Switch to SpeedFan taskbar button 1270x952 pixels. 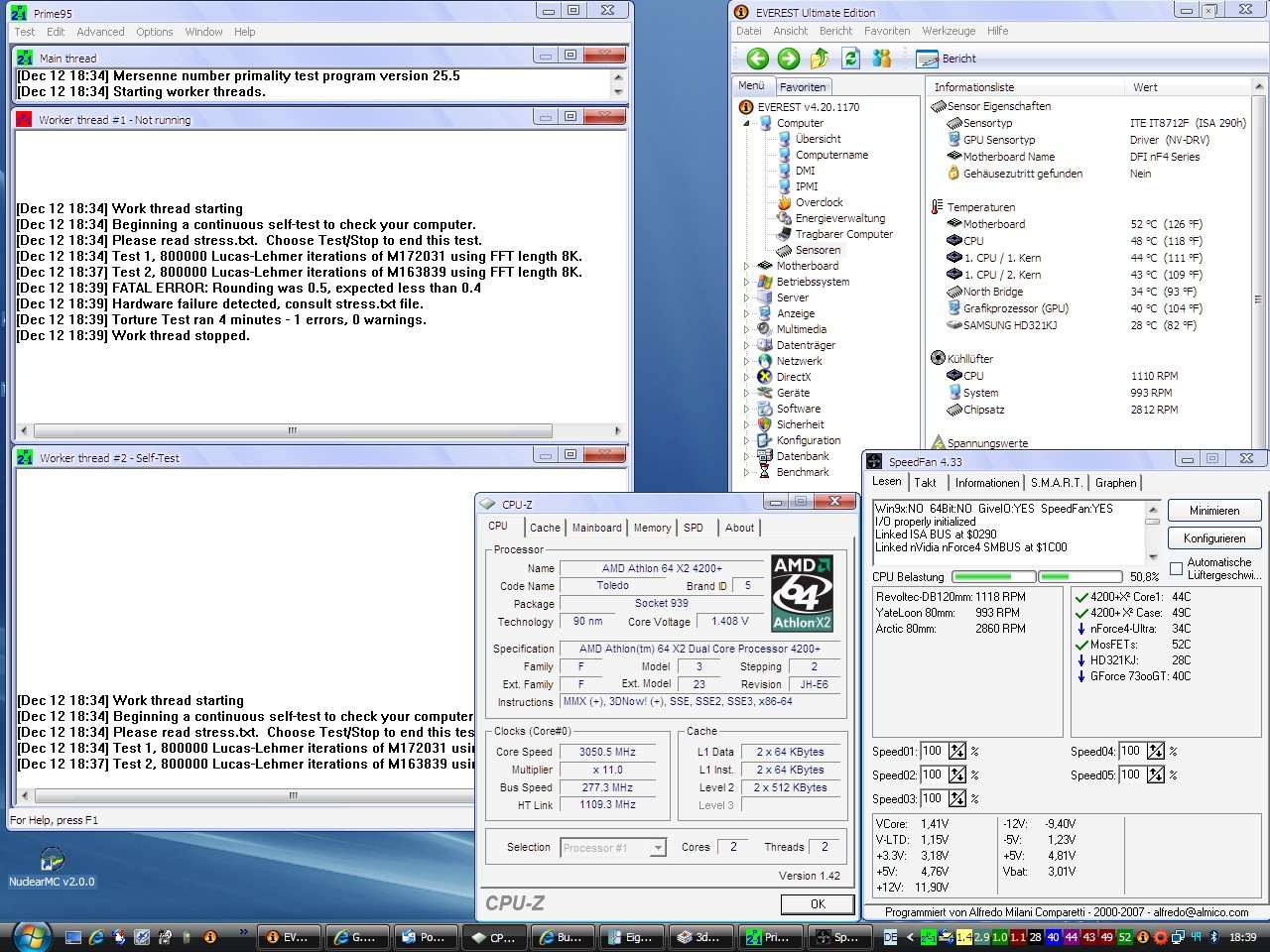pos(838,936)
